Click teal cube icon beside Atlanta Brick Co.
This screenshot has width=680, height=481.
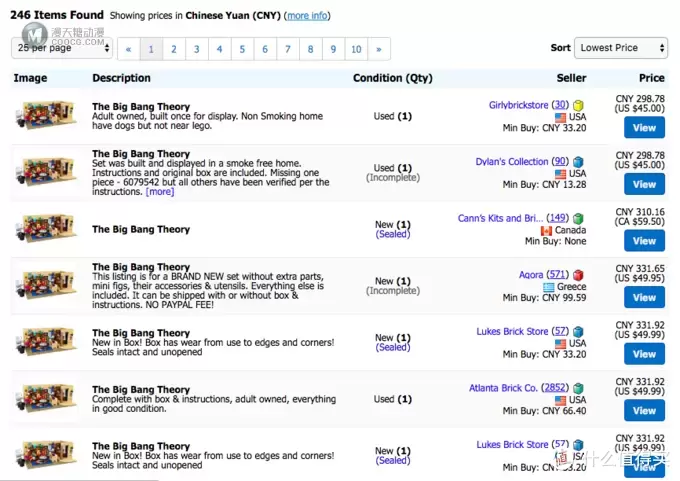point(578,388)
